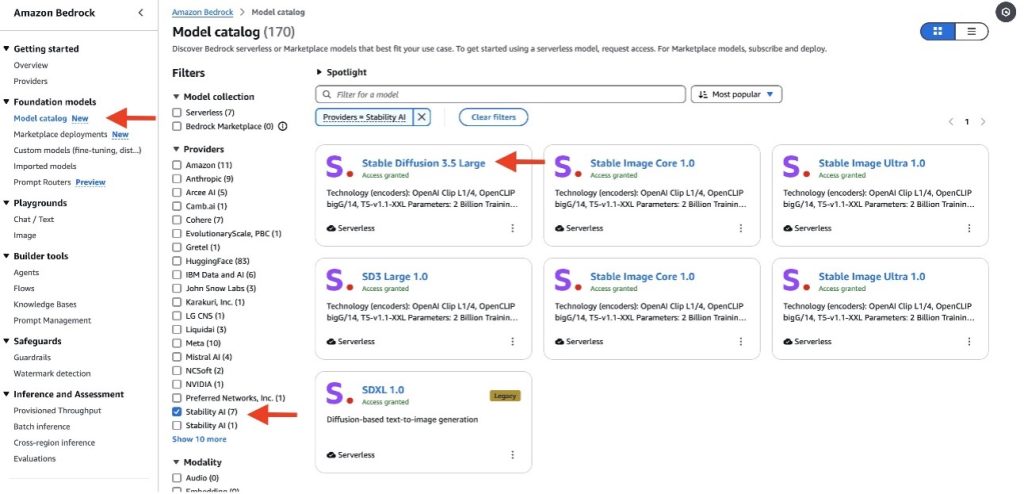This screenshot has height=494, width=1024.
Task: Open the Amazon Bedrock breadcrumb link
Action: click(200, 12)
